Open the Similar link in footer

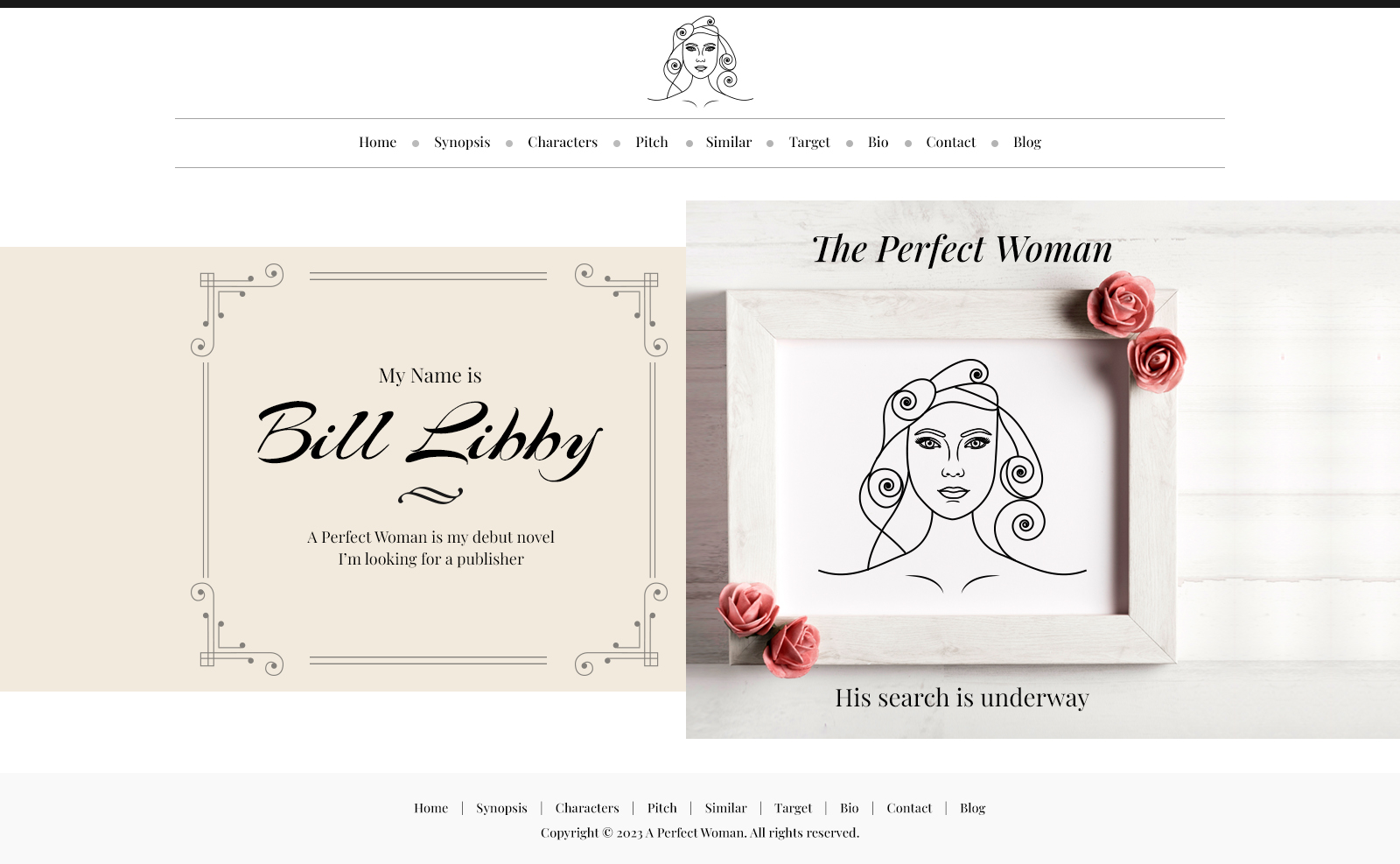726,808
